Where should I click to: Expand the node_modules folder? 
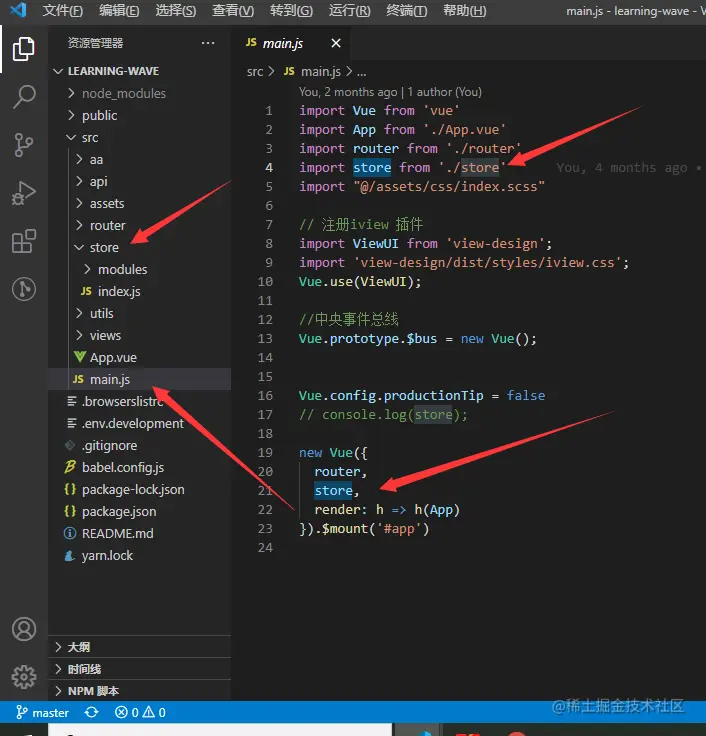[139, 93]
